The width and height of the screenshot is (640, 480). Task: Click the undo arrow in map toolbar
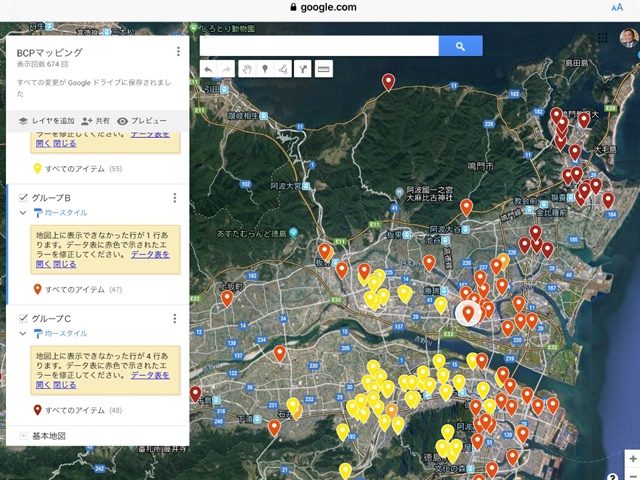coord(207,70)
